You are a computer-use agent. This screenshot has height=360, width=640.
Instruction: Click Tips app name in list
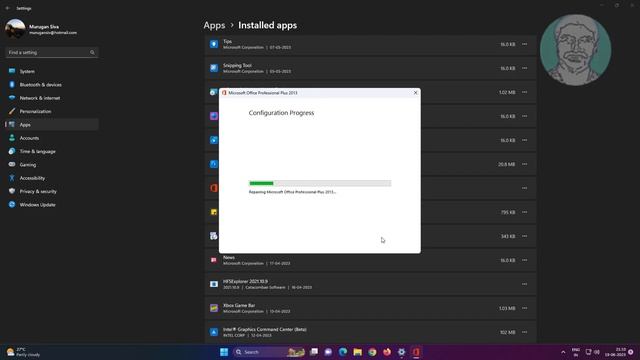tap(227, 41)
